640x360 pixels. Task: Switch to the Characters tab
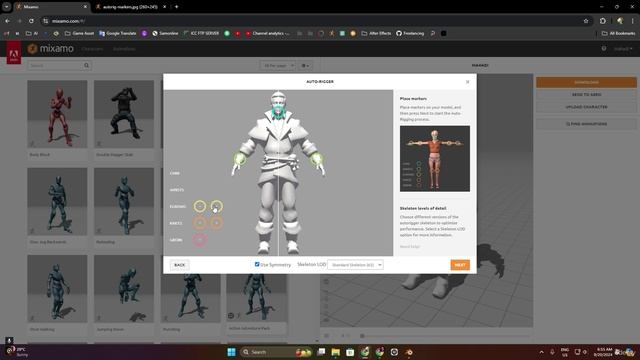pos(92,49)
